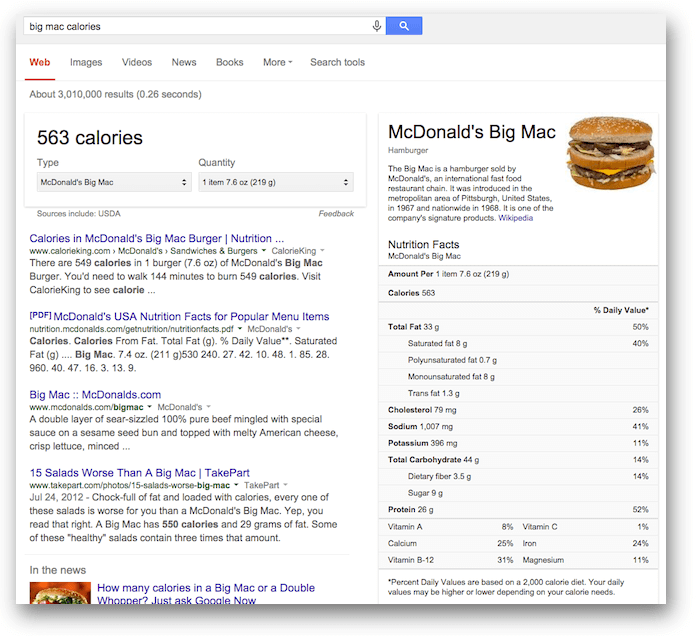Click the 'Total Fat 33 g' row
696x636 pixels.
518,327
